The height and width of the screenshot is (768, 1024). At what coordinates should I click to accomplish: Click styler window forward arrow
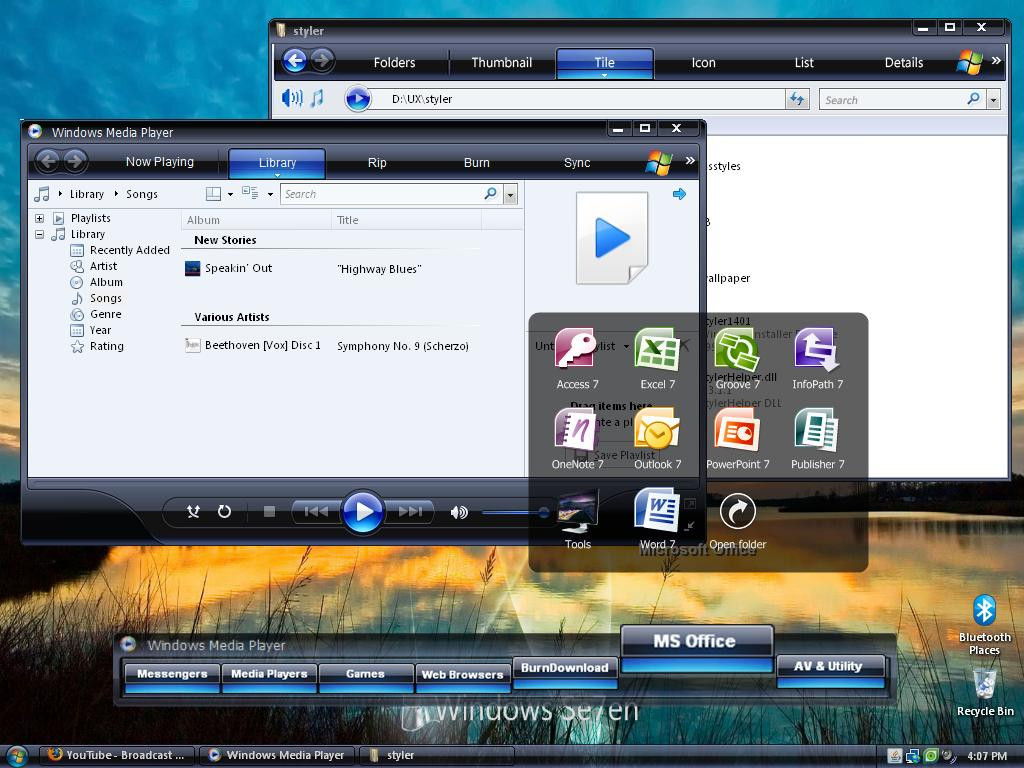point(322,61)
